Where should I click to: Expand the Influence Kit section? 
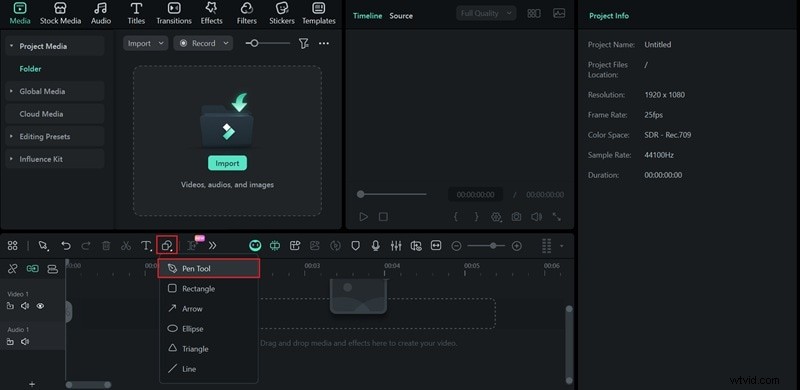(x=12, y=159)
